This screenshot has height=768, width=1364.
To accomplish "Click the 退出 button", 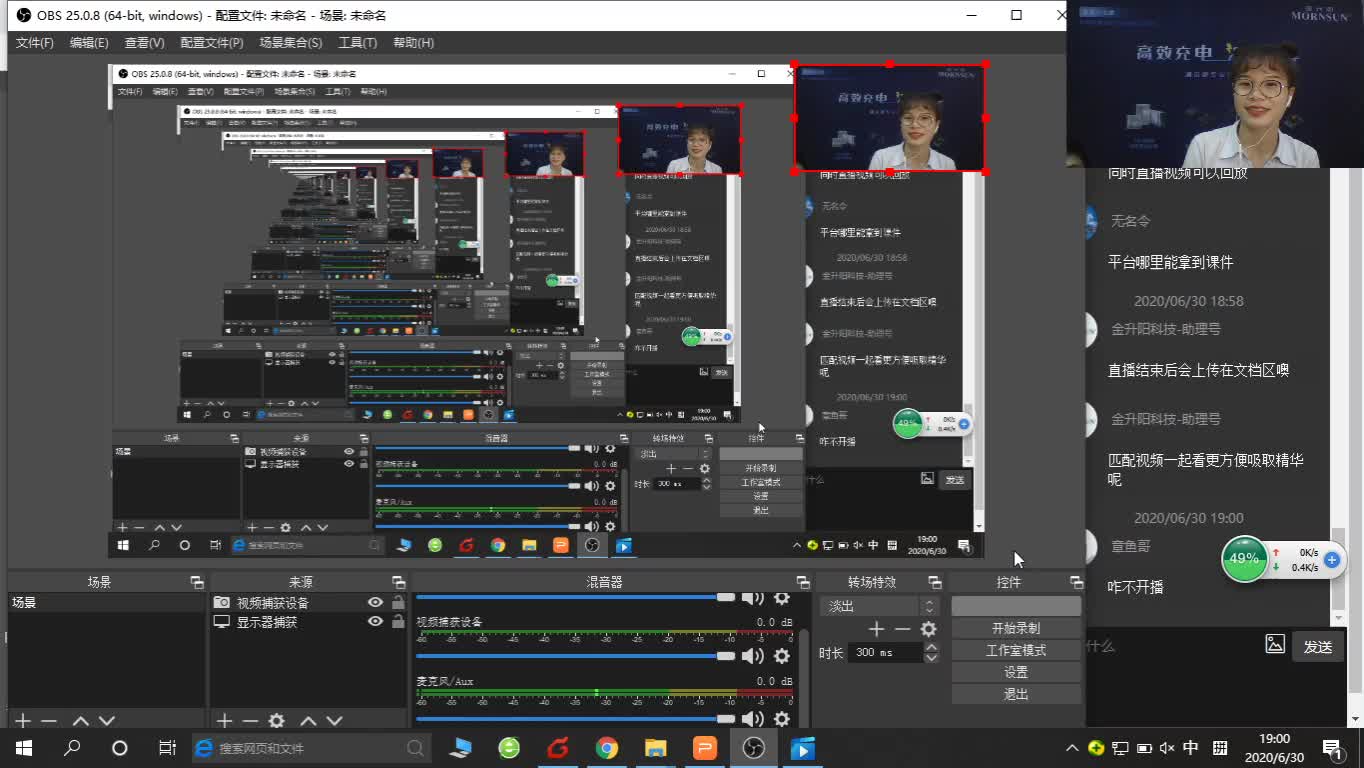I will click(x=1016, y=694).
